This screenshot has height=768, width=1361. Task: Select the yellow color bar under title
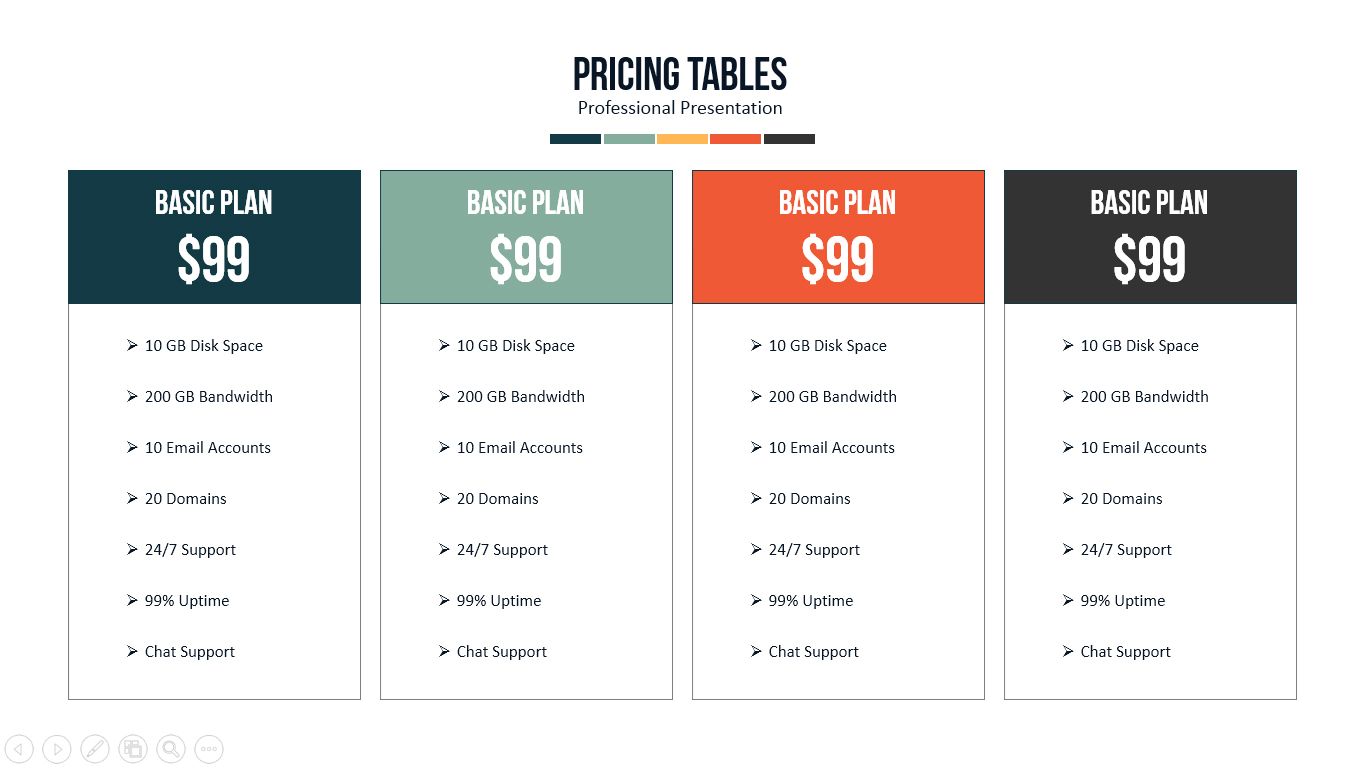tap(682, 139)
